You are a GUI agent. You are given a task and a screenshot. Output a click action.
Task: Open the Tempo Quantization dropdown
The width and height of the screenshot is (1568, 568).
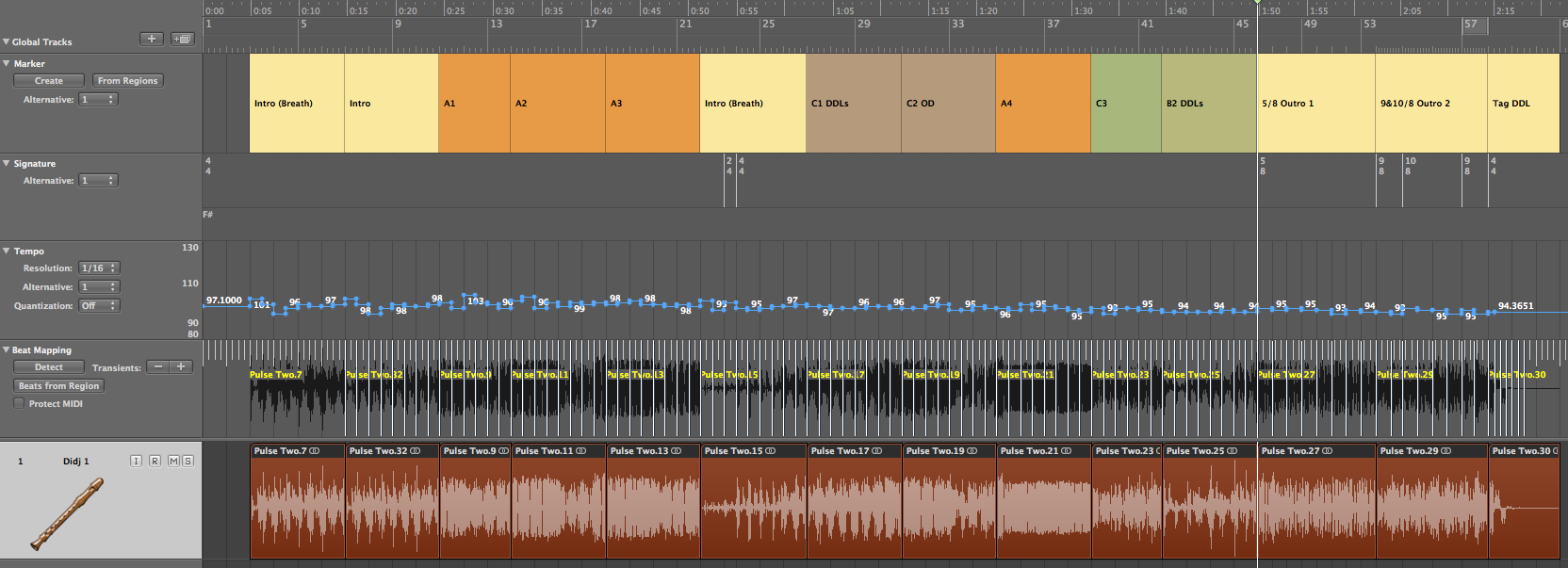[98, 306]
